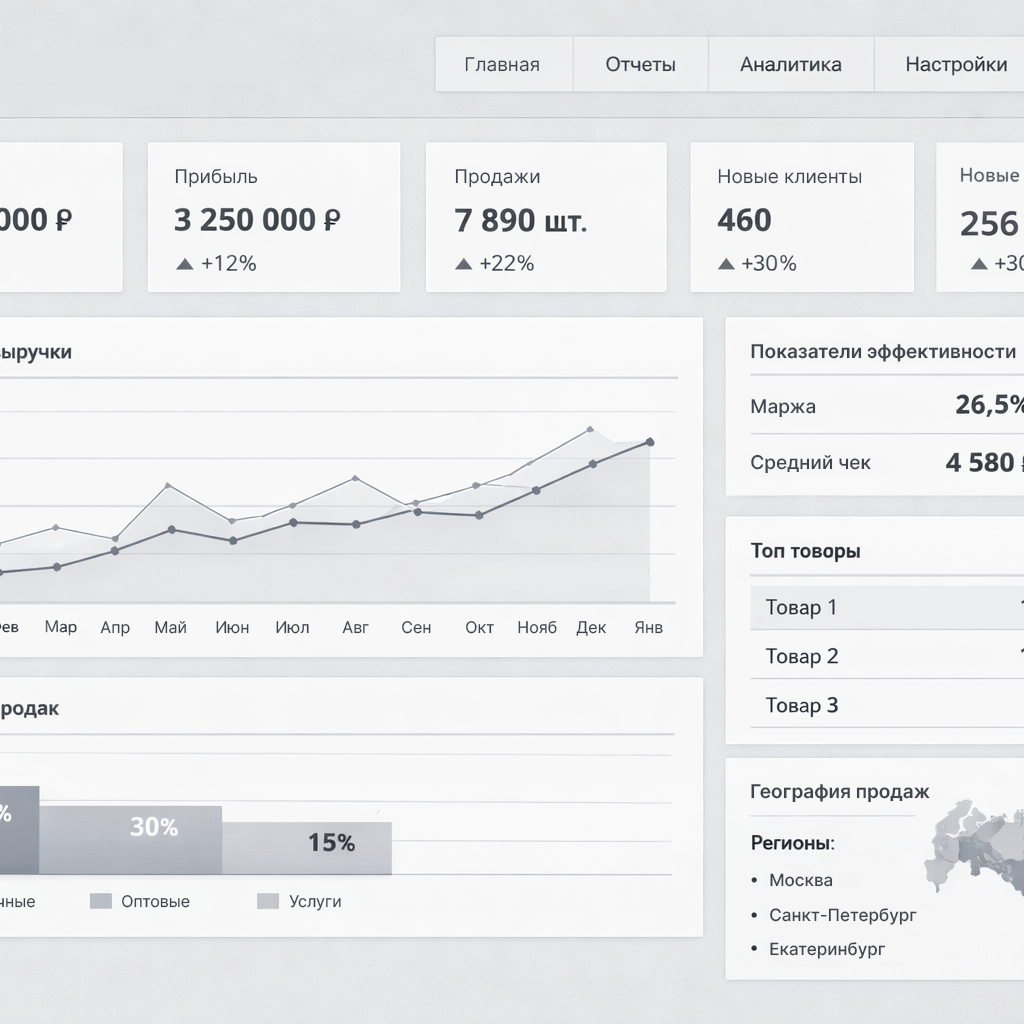Select the Товар 1 row
This screenshot has height=1024, width=1024.
(x=887, y=607)
